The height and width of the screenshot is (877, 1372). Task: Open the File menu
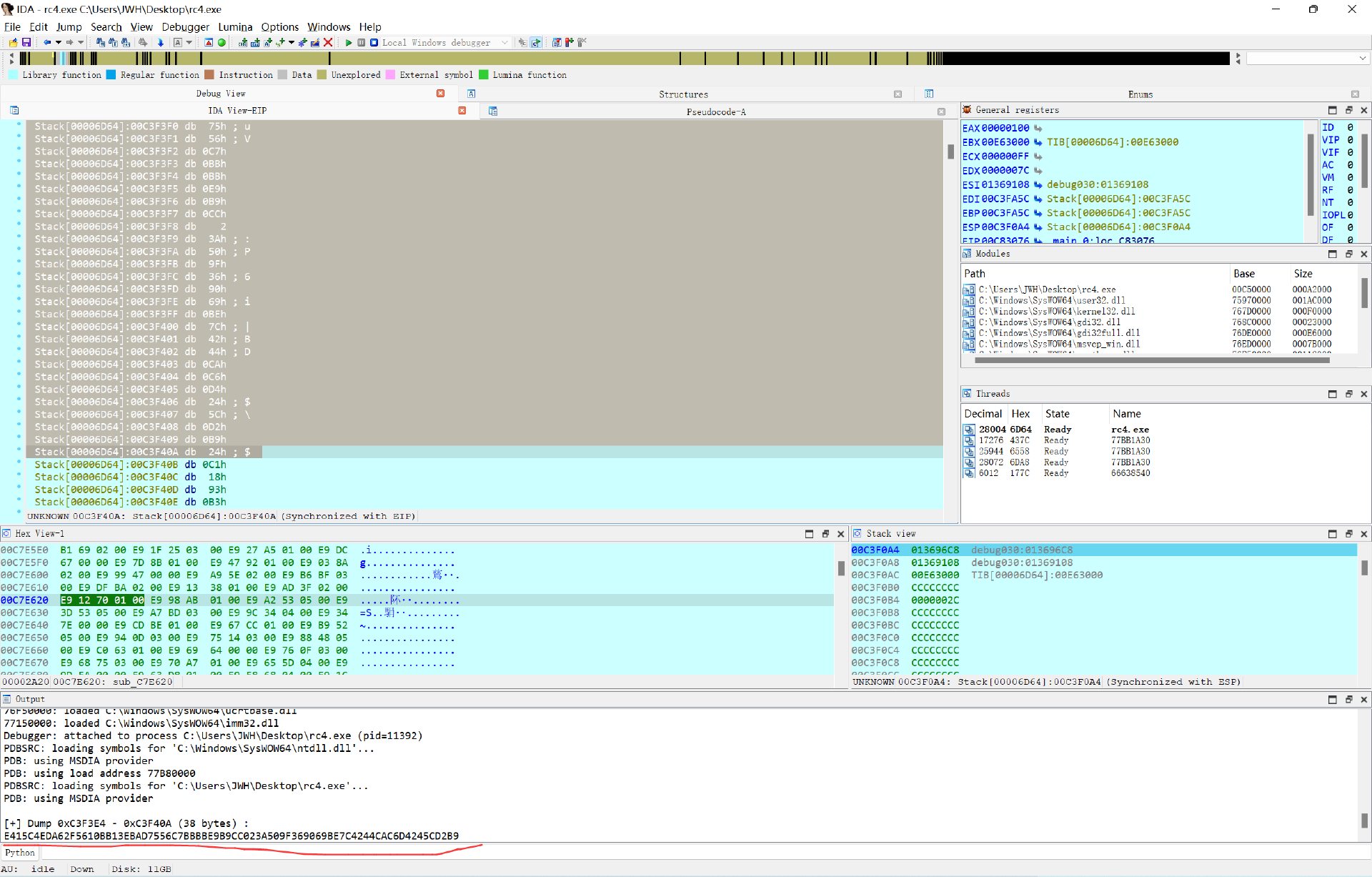point(13,27)
